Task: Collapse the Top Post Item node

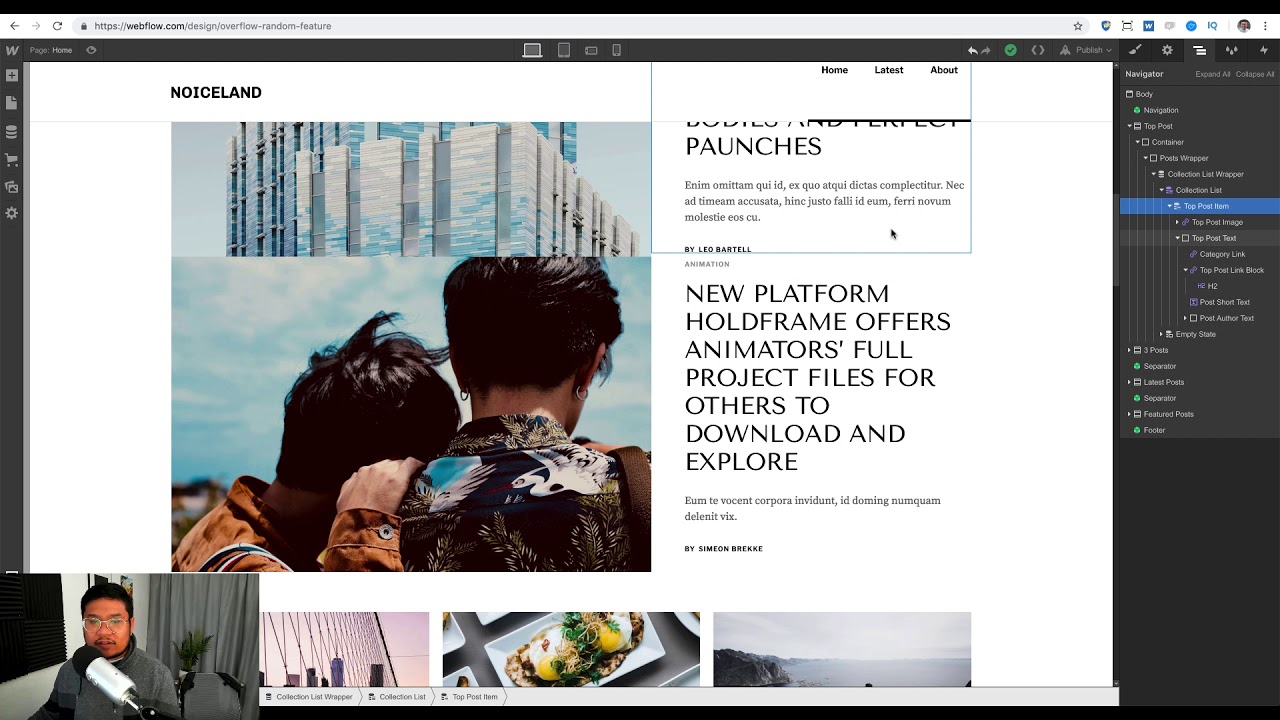Action: tap(1169, 206)
